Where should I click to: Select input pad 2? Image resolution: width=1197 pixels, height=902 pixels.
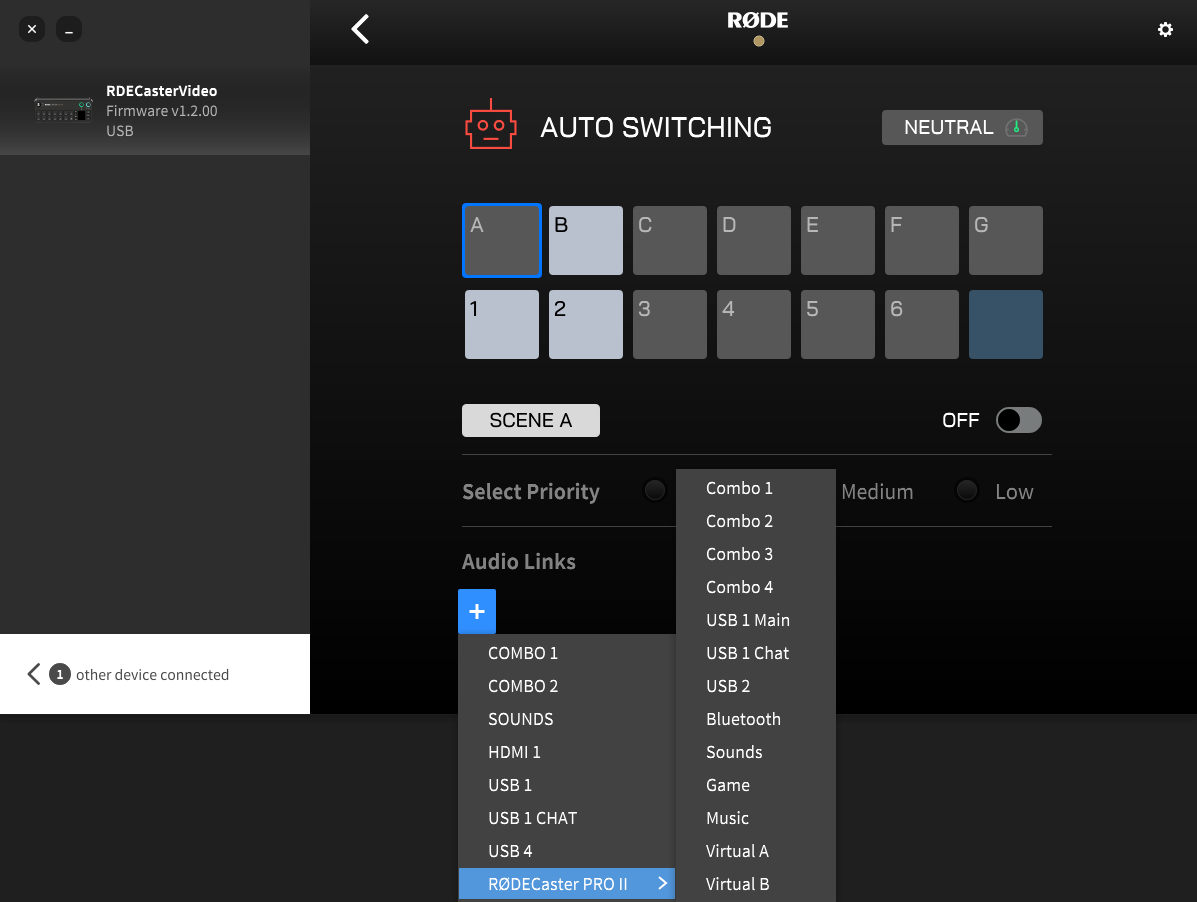[x=586, y=324]
